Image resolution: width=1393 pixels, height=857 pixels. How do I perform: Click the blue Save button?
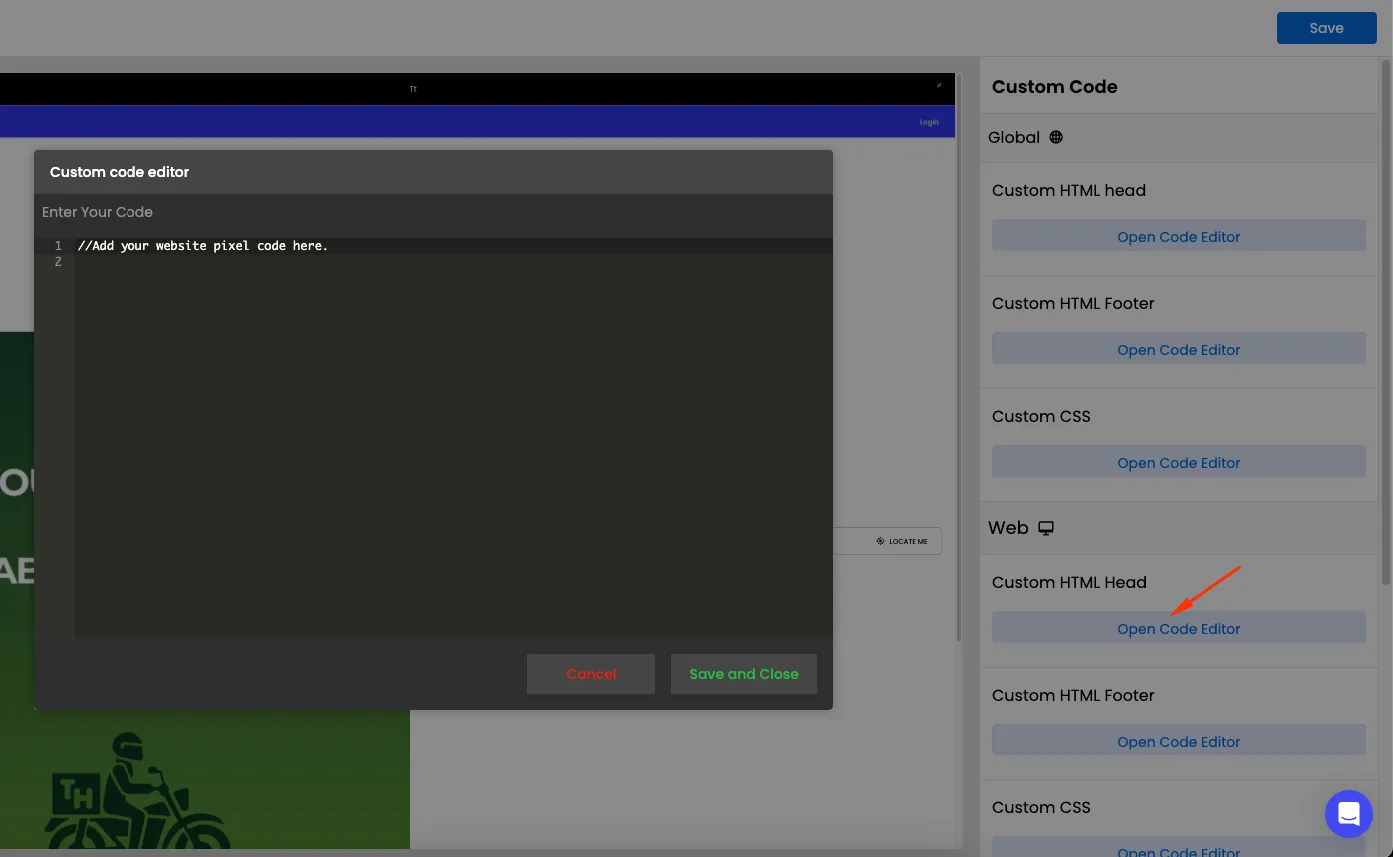(1326, 28)
